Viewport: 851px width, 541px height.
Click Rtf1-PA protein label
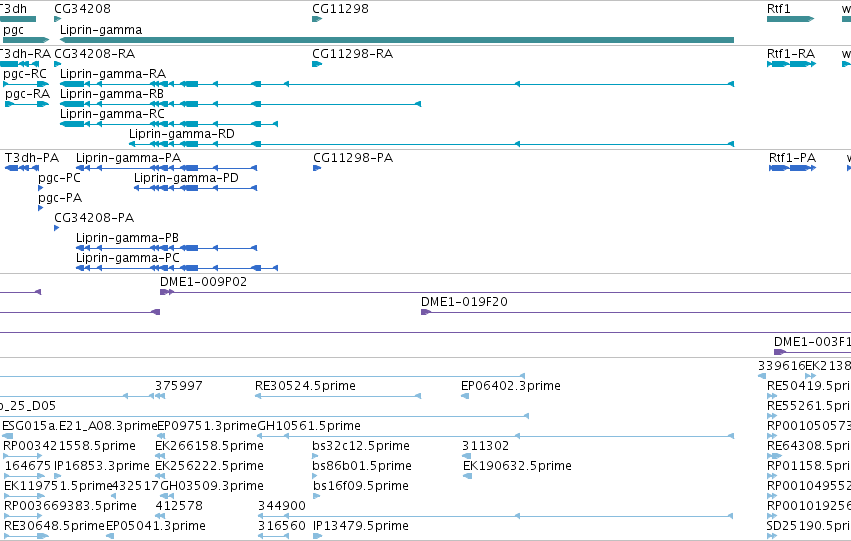[792, 158]
